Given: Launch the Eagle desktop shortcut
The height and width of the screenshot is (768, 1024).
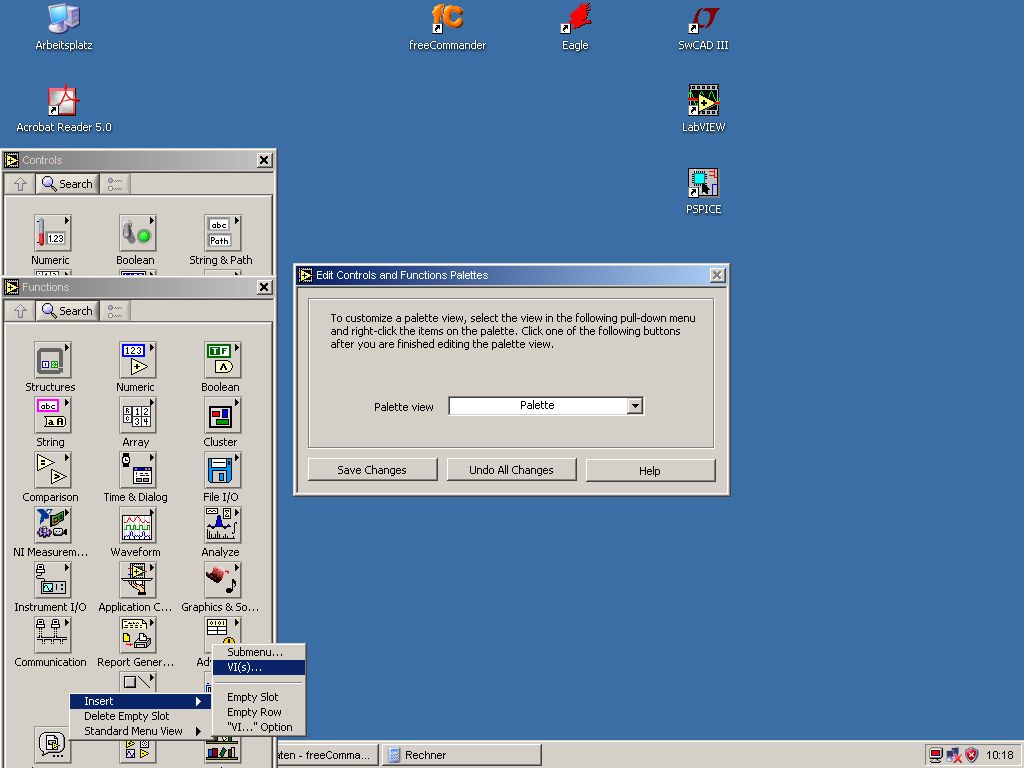Looking at the screenshot, I should [x=575, y=27].
